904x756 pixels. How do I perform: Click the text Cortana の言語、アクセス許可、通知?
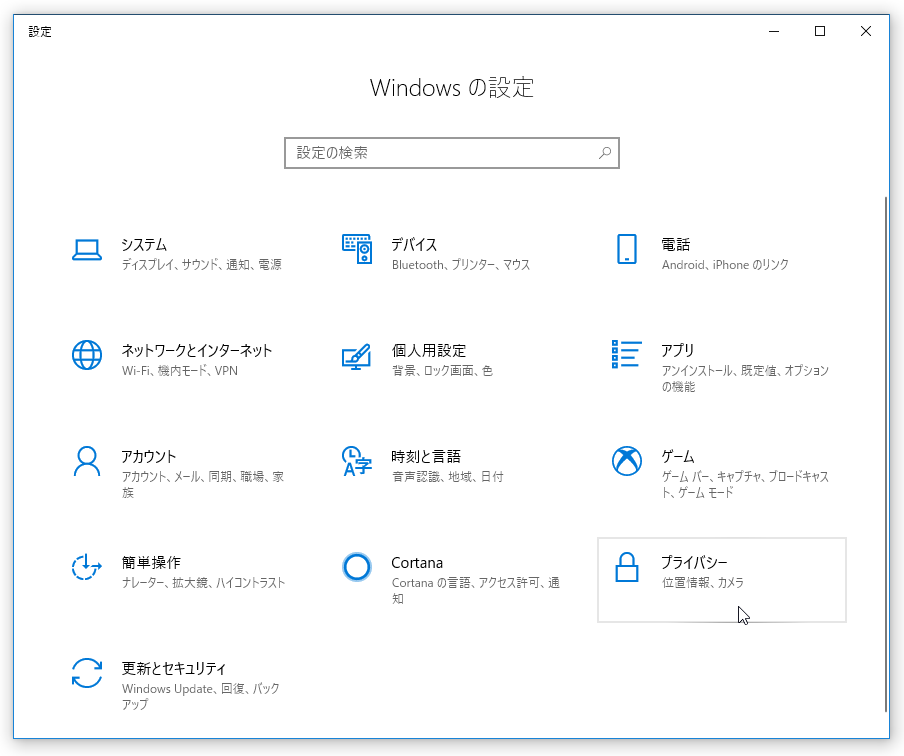(476, 590)
